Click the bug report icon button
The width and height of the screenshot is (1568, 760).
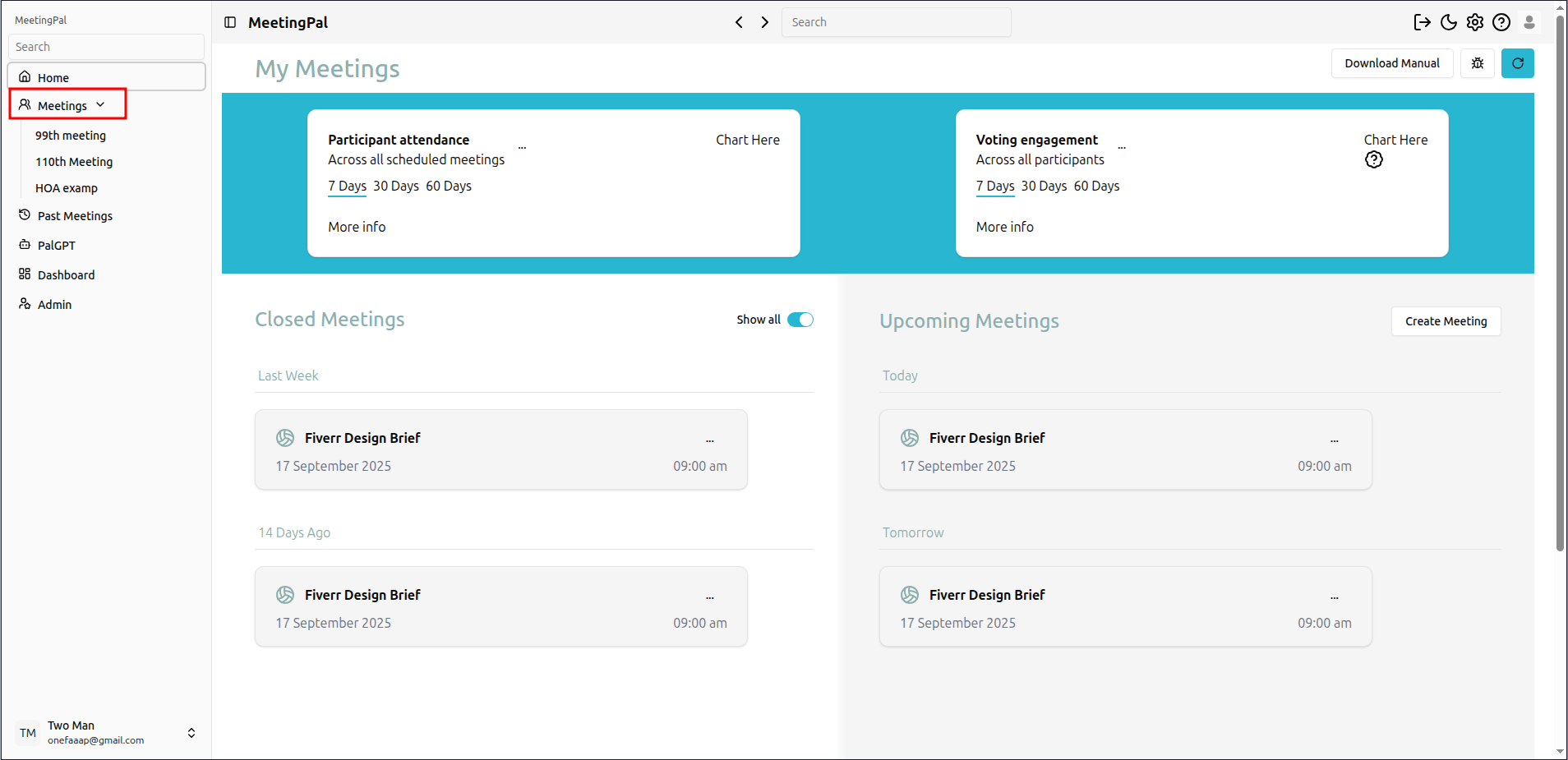tap(1478, 63)
